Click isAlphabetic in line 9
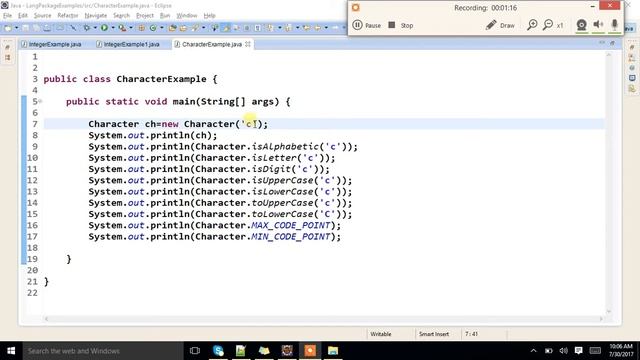The height and width of the screenshot is (360, 640). coord(285,147)
